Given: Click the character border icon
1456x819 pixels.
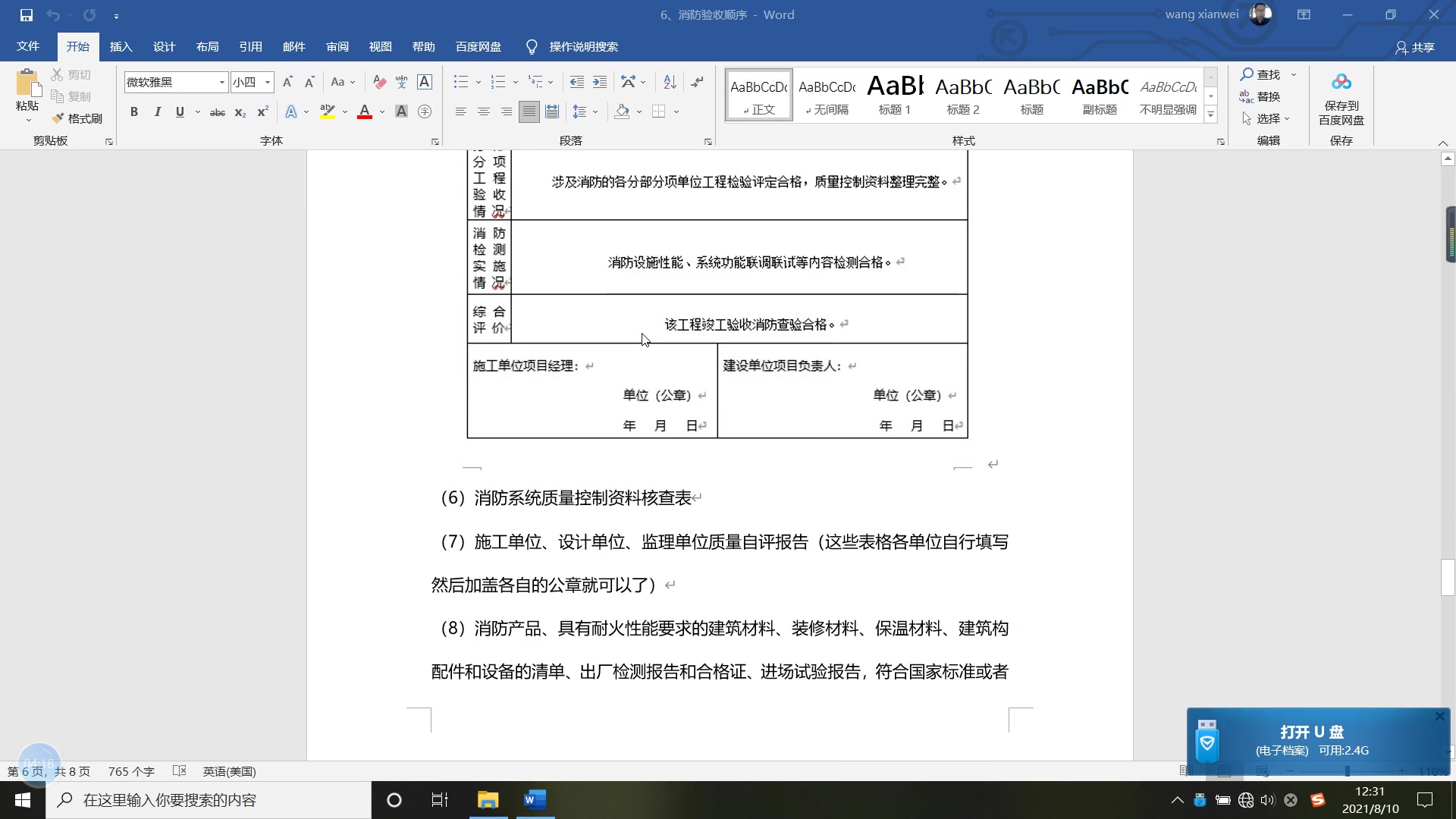Looking at the screenshot, I should 425,82.
